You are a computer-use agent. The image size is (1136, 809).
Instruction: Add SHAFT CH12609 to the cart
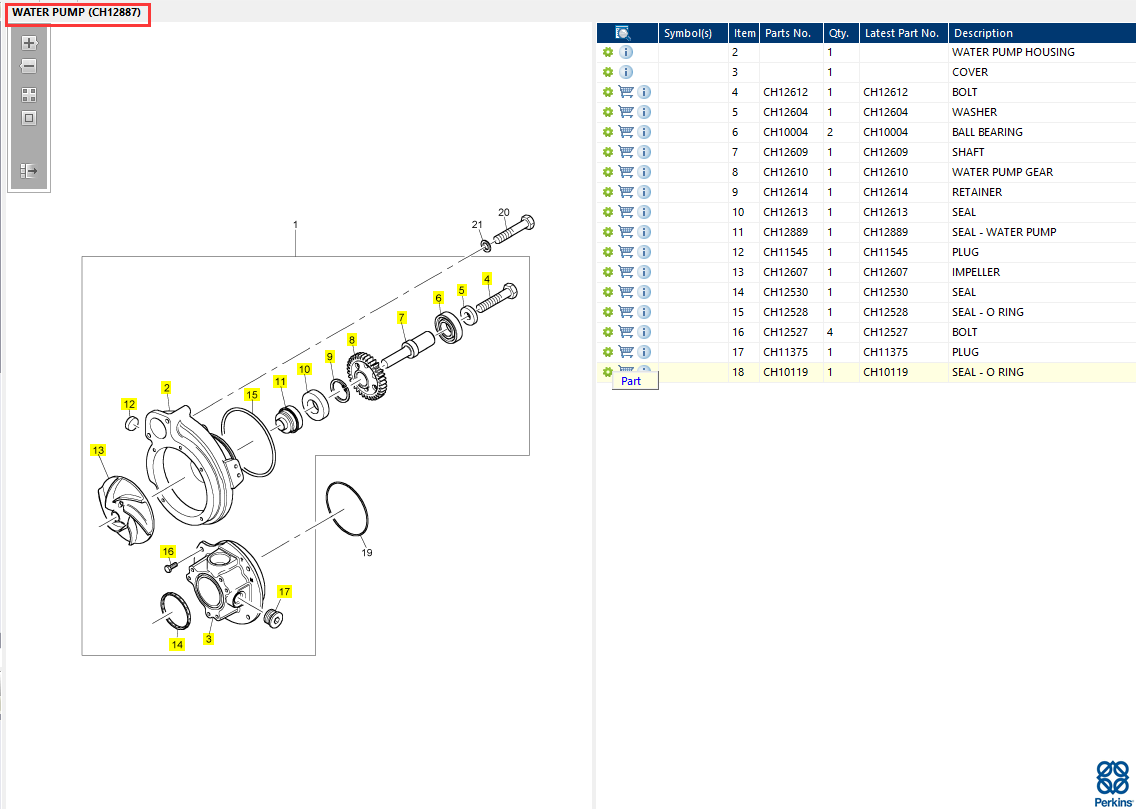pyautogui.click(x=627, y=152)
